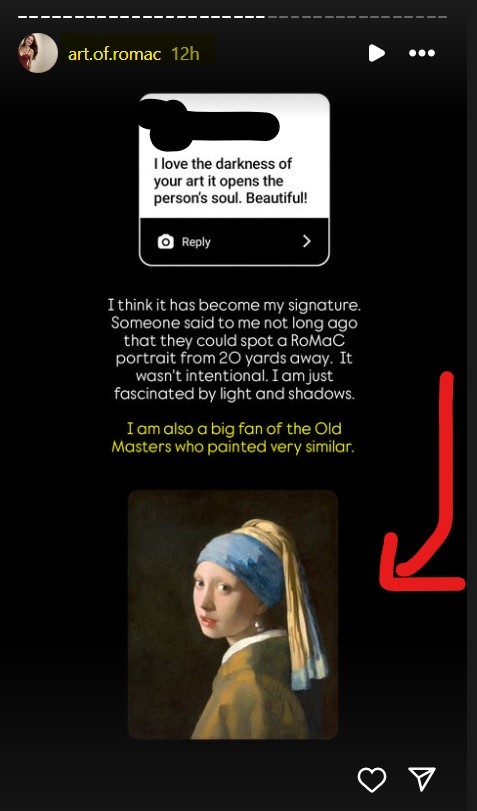Open the three-dot more options menu

tap(422, 53)
